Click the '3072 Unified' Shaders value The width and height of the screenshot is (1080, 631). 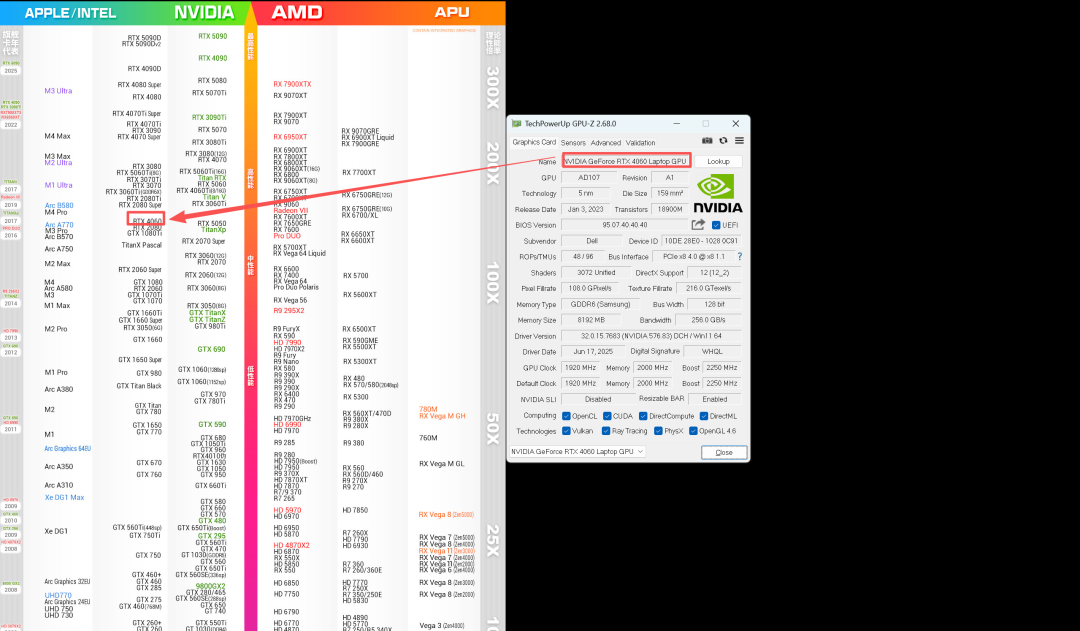[596, 273]
